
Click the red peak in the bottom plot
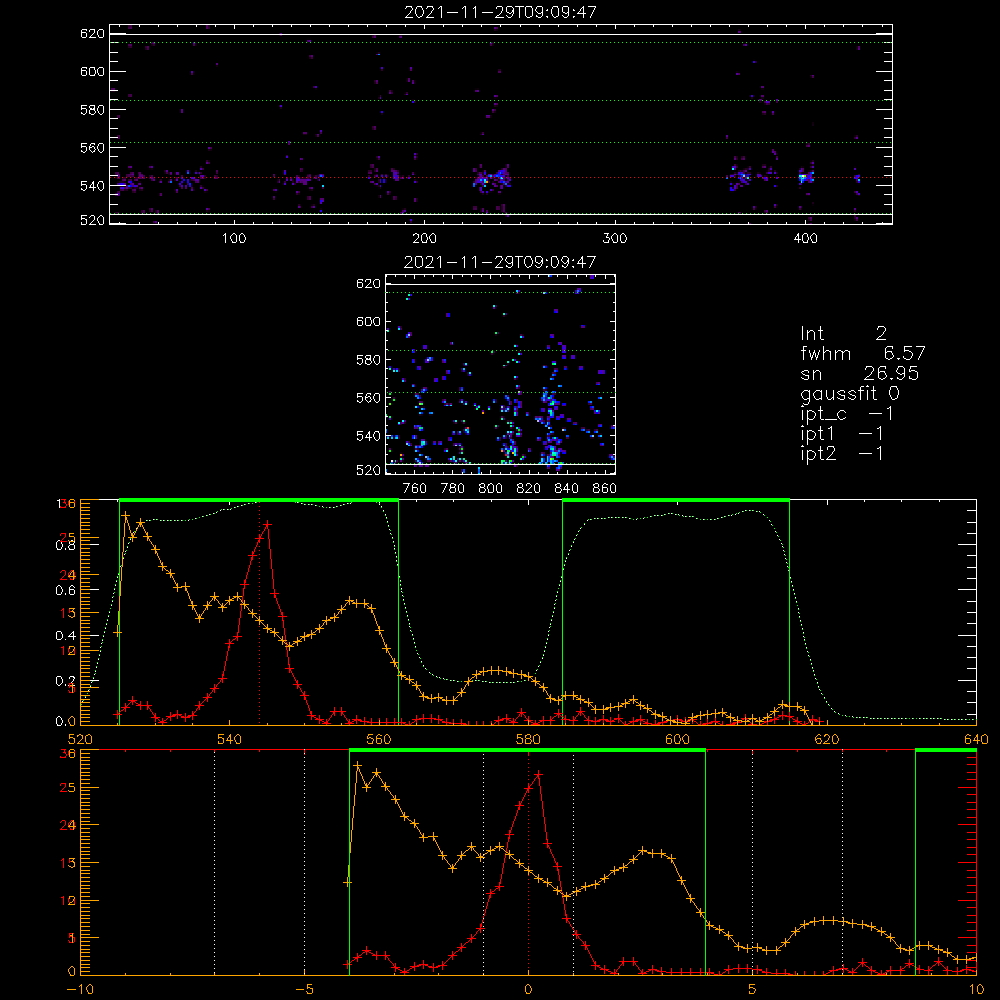tap(538, 775)
